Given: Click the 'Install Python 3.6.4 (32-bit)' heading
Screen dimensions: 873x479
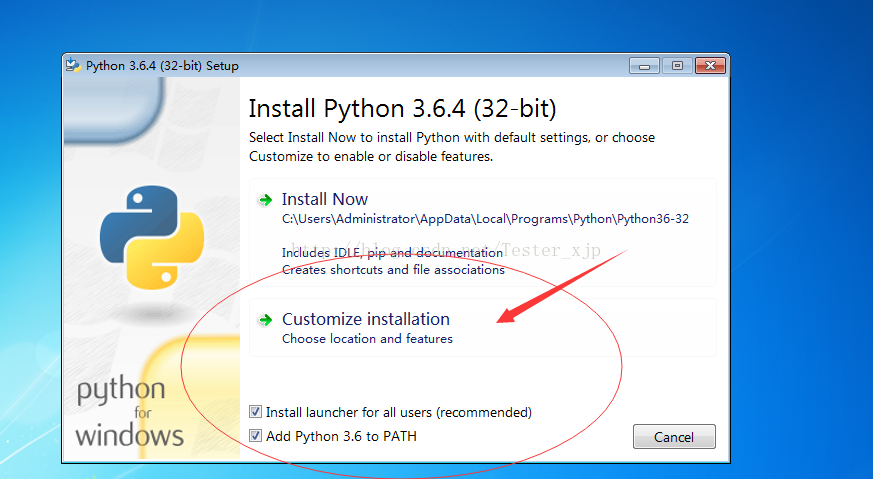Looking at the screenshot, I should click(403, 108).
